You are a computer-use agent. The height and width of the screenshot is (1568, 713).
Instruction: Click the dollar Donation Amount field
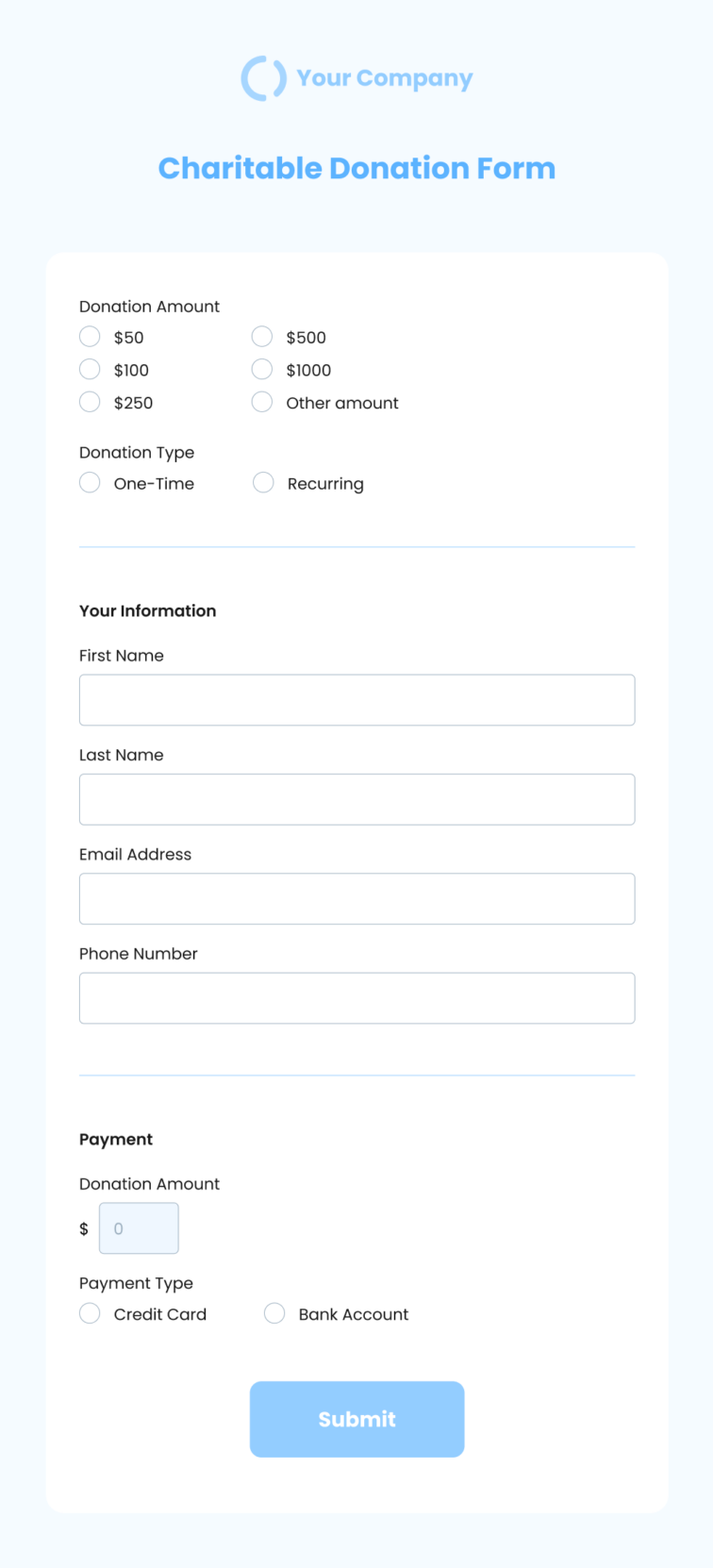click(x=139, y=1228)
